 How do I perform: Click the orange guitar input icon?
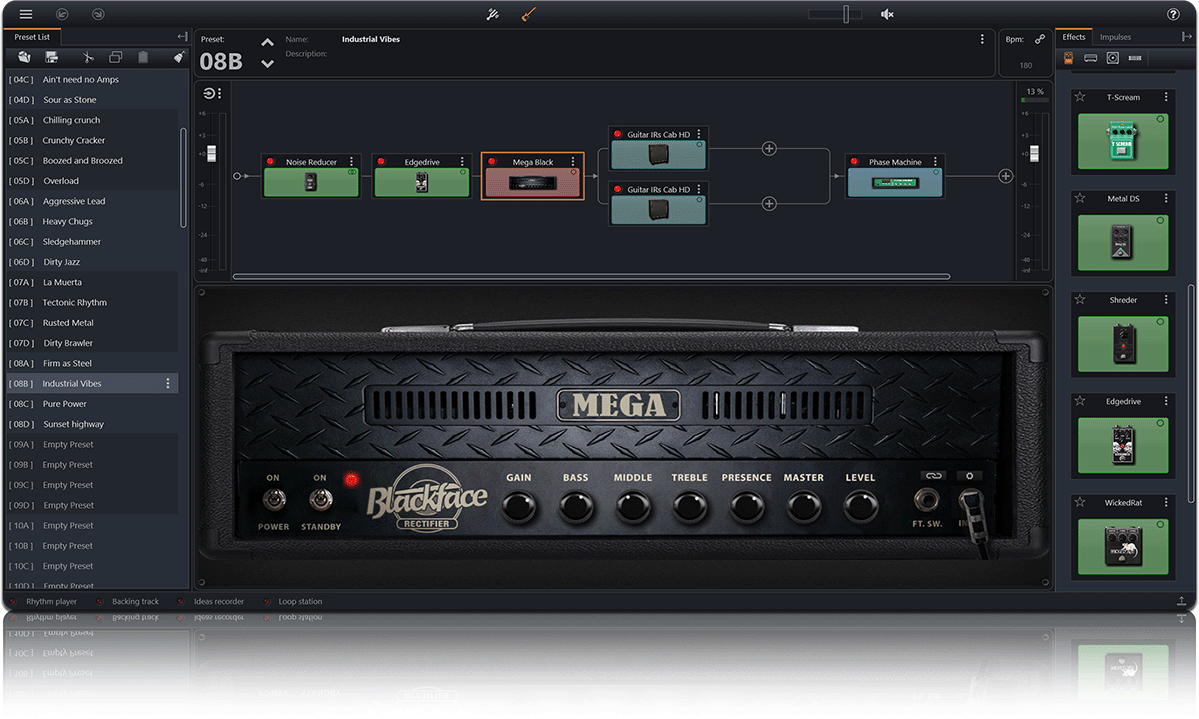tap(529, 14)
